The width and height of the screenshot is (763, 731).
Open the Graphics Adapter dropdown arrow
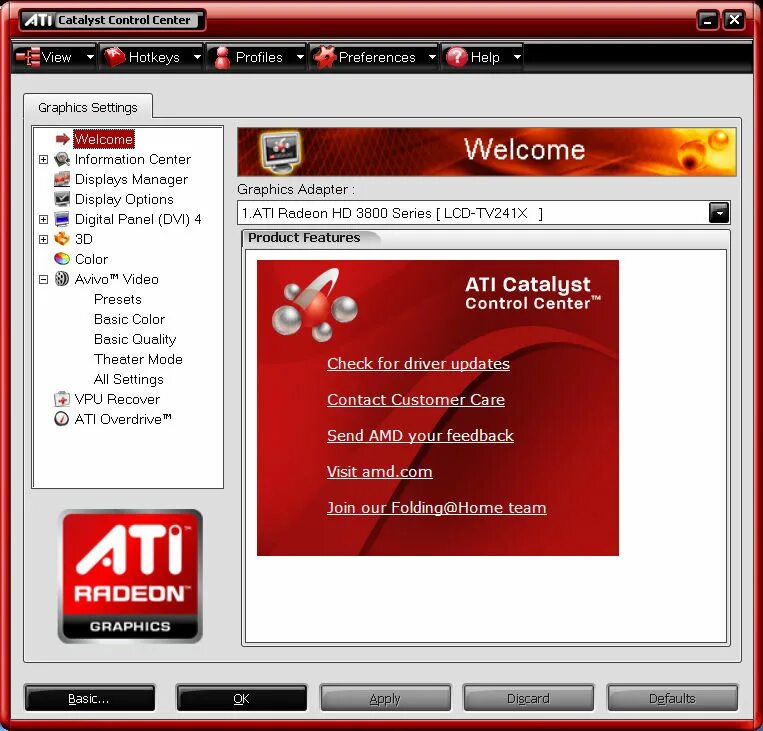tap(719, 213)
